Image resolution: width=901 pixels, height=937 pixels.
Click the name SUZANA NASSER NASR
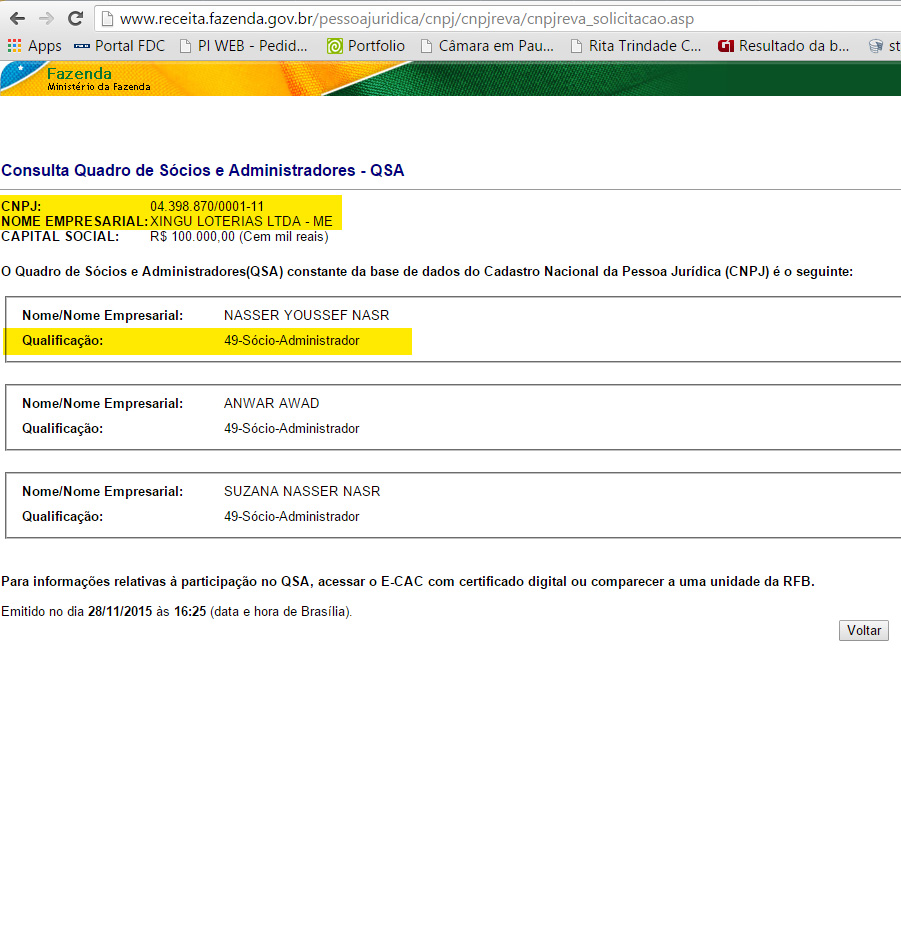click(302, 492)
